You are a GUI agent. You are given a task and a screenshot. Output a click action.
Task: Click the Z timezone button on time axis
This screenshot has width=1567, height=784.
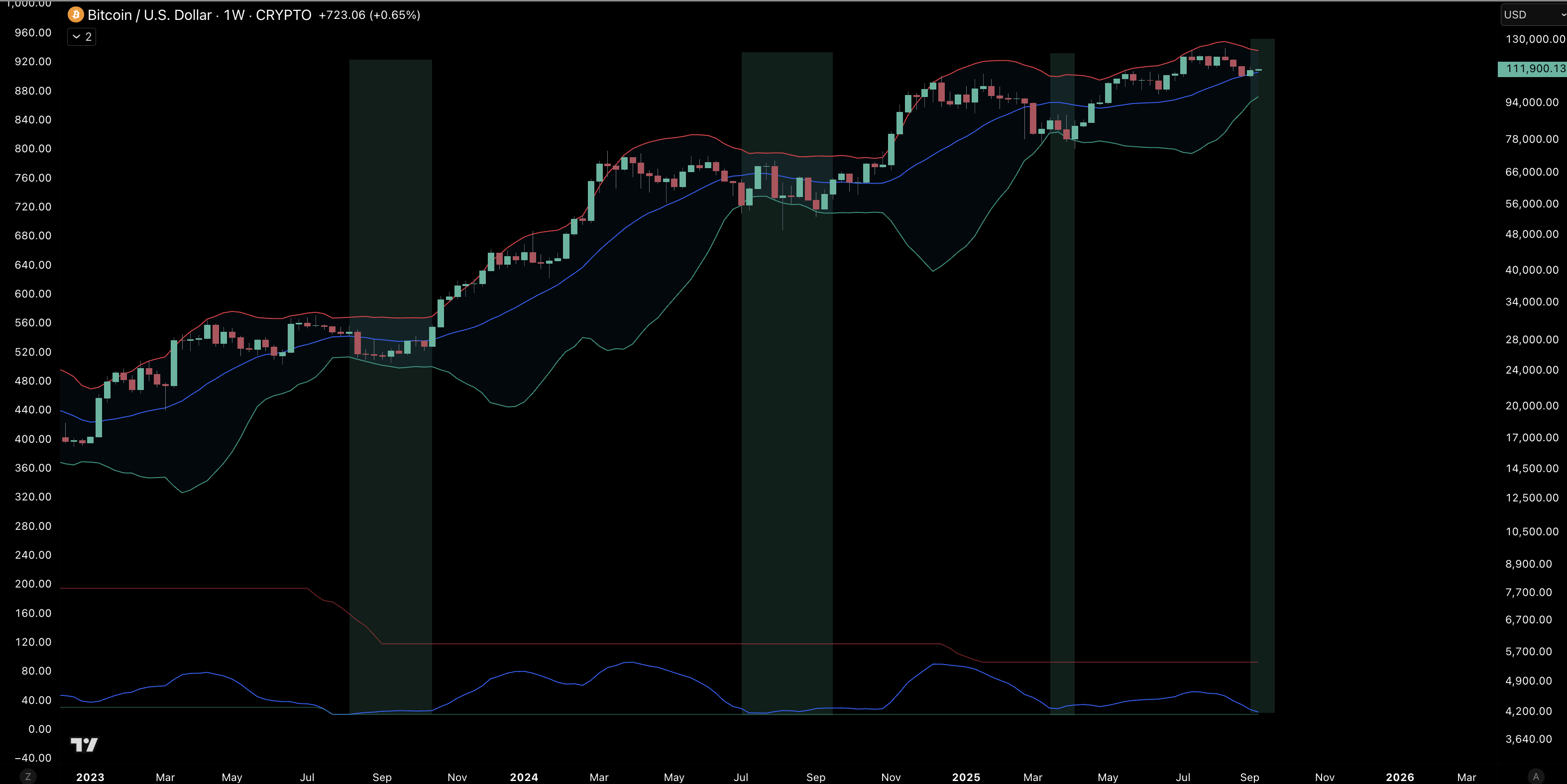[27, 777]
